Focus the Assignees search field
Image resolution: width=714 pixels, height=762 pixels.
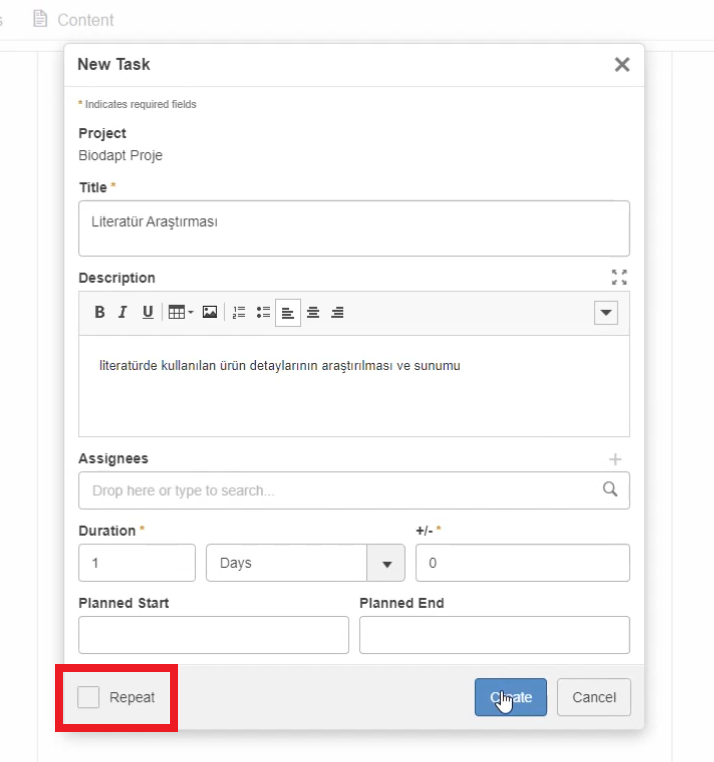[340, 490]
